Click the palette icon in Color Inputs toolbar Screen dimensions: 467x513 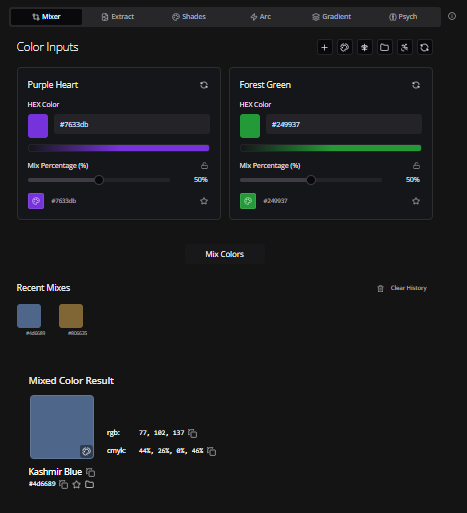pos(345,47)
